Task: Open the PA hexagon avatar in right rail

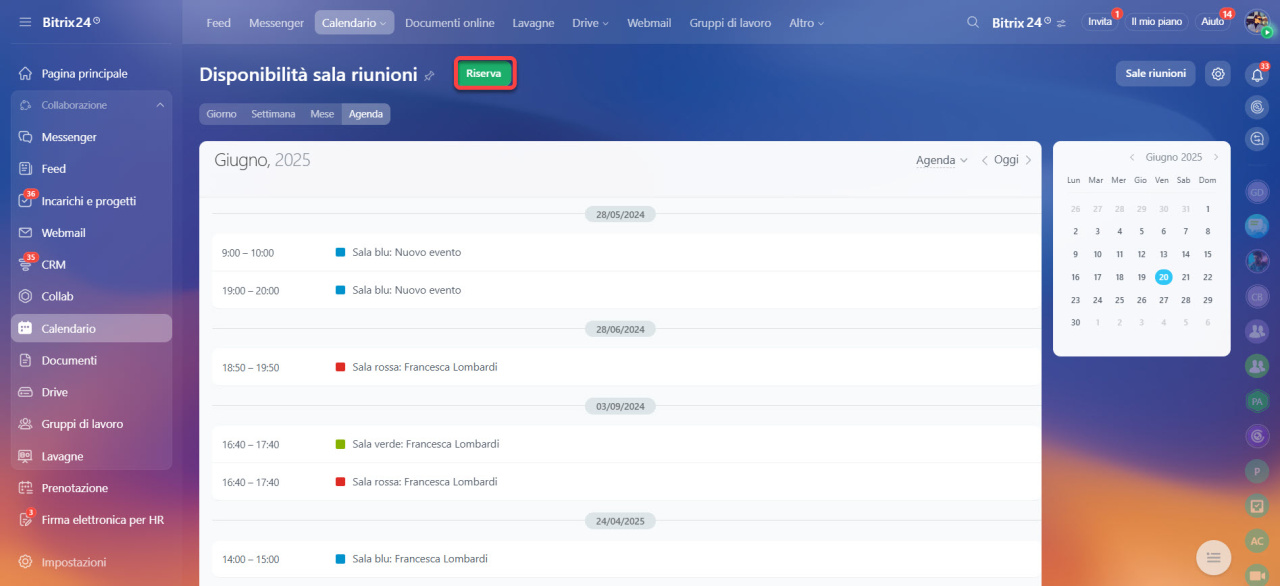Action: pyautogui.click(x=1257, y=401)
